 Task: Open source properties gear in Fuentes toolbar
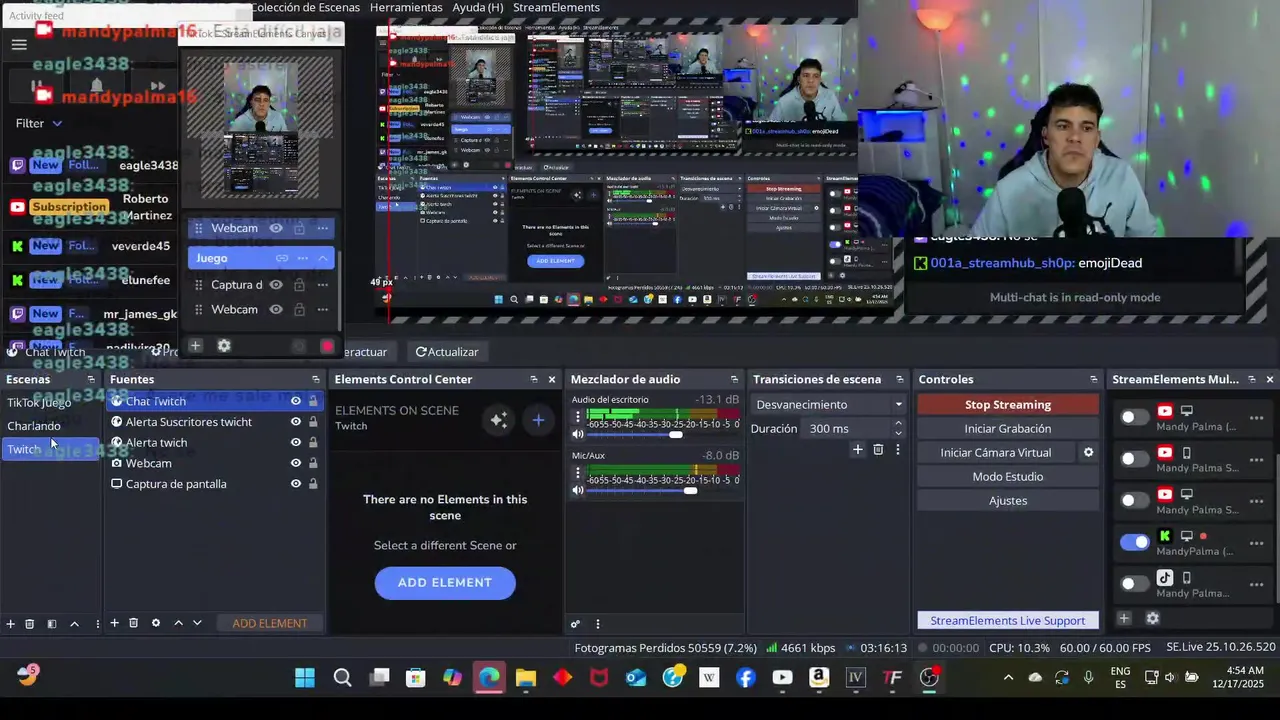pos(155,623)
